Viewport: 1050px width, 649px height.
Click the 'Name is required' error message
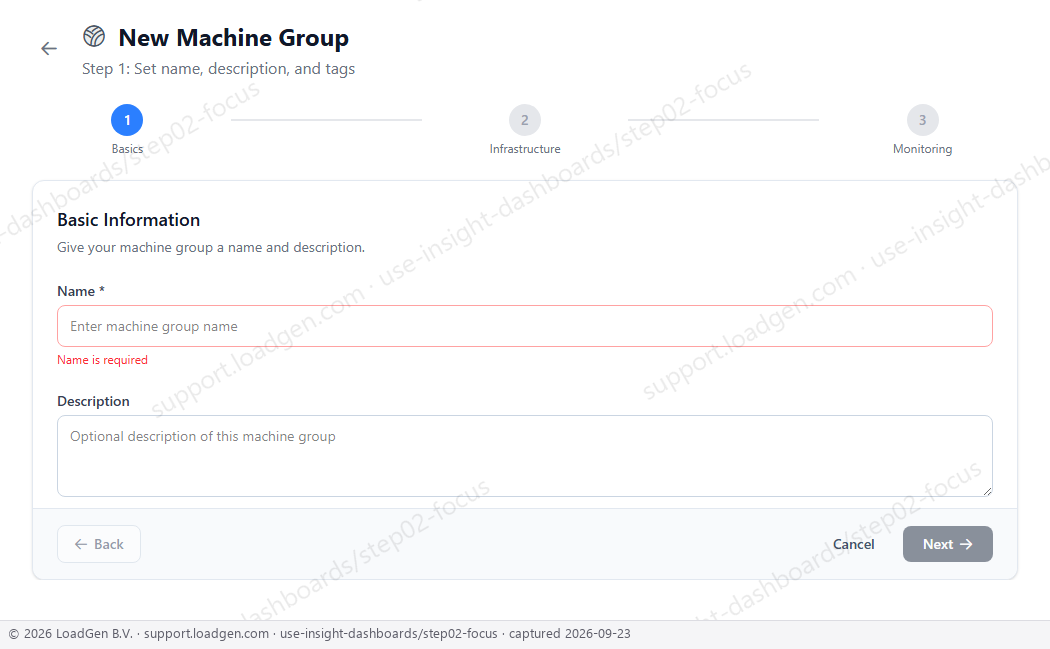[102, 360]
